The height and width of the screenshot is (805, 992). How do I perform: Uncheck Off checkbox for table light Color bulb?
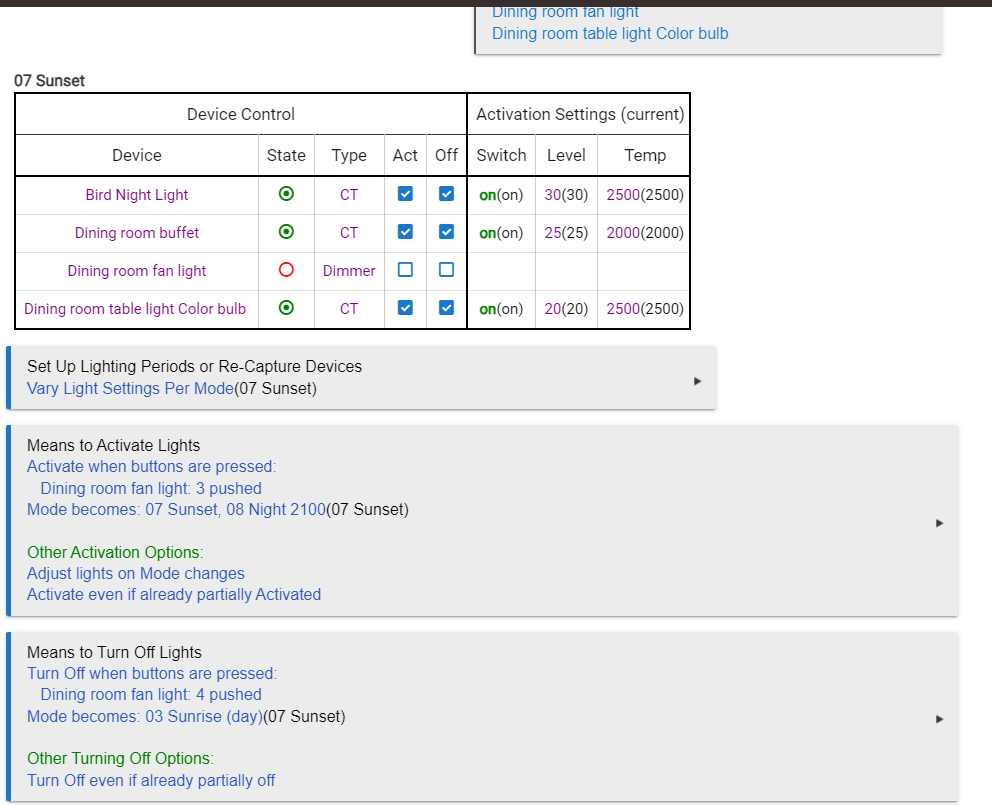click(446, 308)
